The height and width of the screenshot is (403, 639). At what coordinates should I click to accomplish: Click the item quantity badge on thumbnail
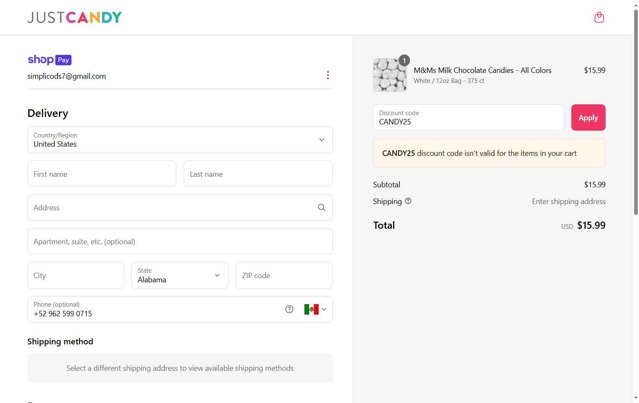(404, 60)
